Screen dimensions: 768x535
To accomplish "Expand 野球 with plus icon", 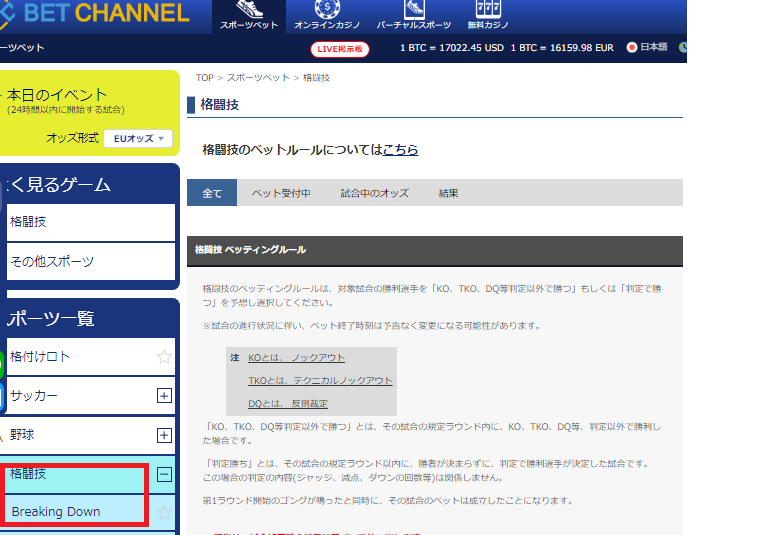I will (164, 435).
